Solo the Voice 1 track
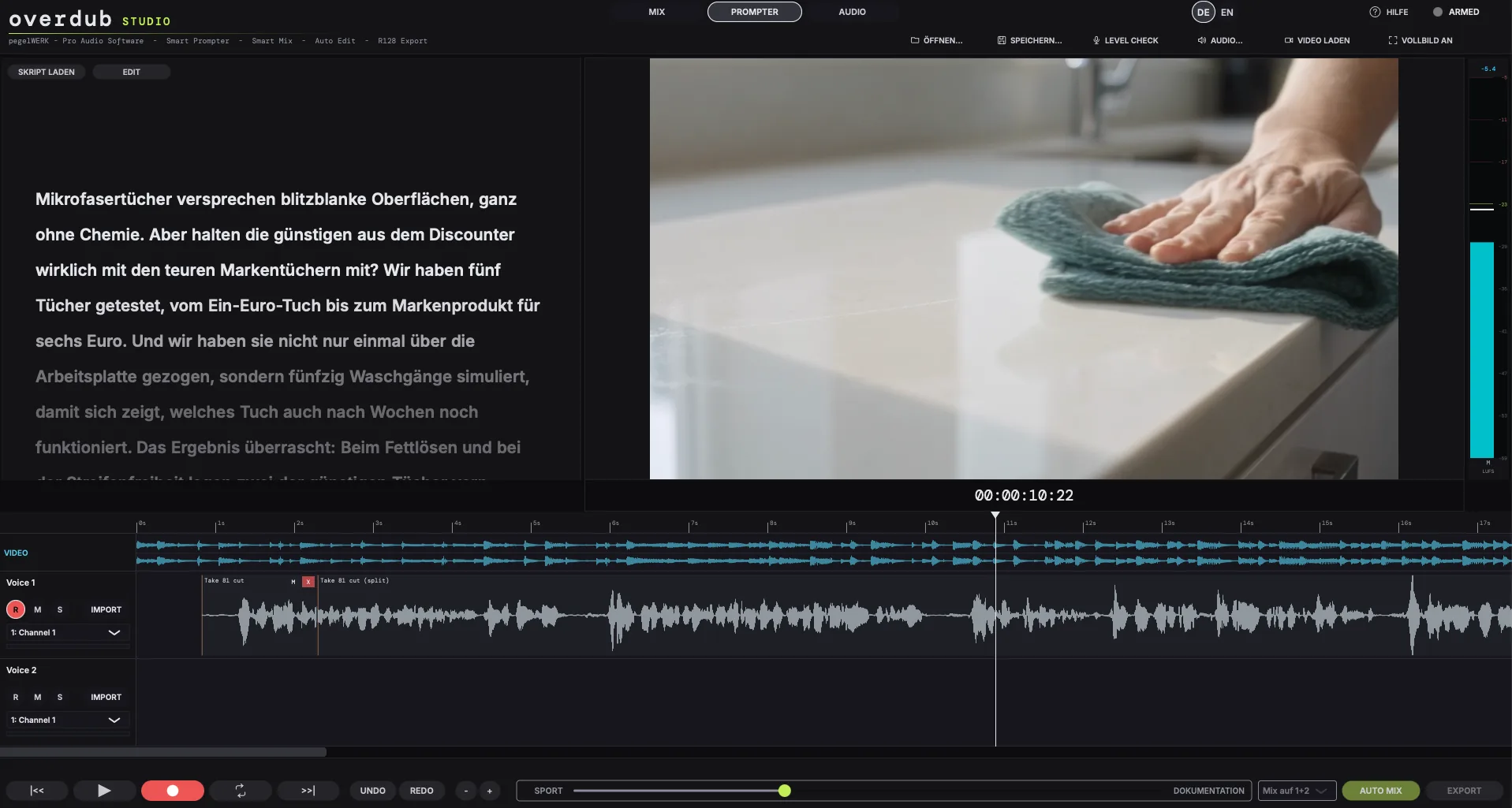 (x=60, y=609)
